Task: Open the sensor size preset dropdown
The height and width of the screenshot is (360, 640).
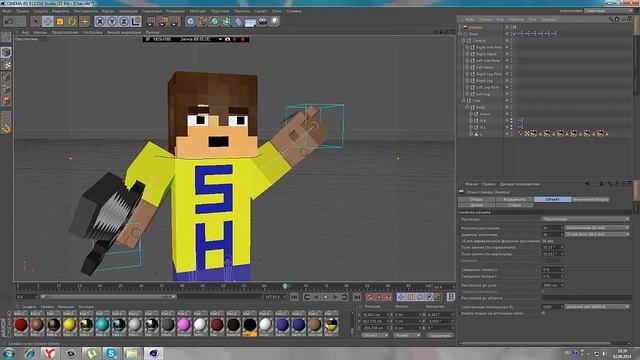Action: pyautogui.click(x=597, y=234)
